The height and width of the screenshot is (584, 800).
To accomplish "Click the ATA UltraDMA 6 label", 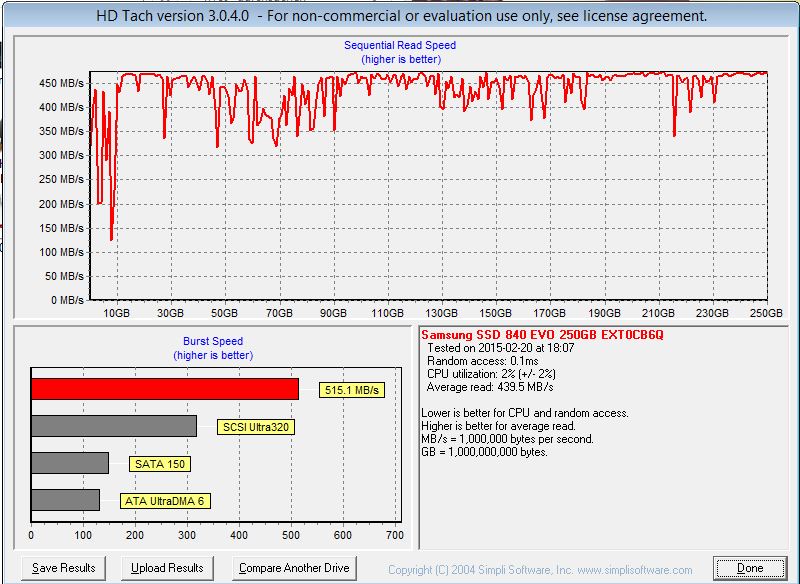I will pyautogui.click(x=165, y=501).
